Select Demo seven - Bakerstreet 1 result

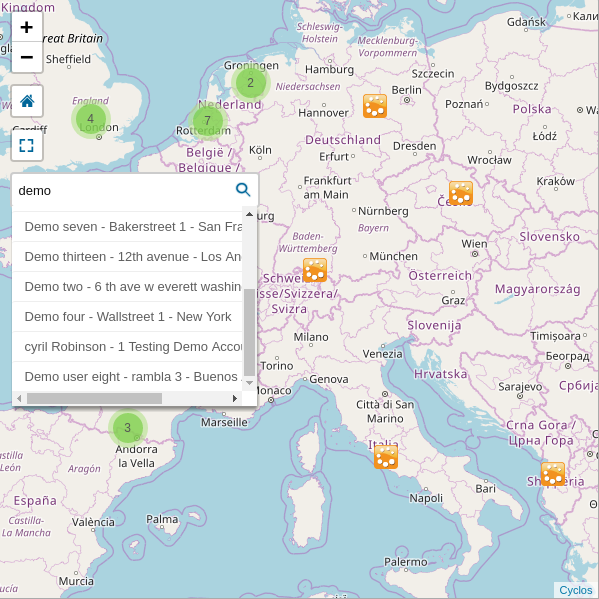click(128, 227)
